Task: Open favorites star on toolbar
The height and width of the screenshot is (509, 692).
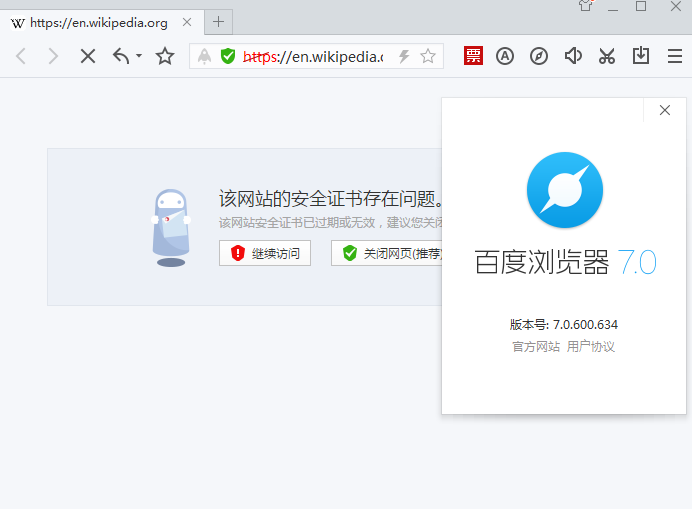Action: pos(165,56)
